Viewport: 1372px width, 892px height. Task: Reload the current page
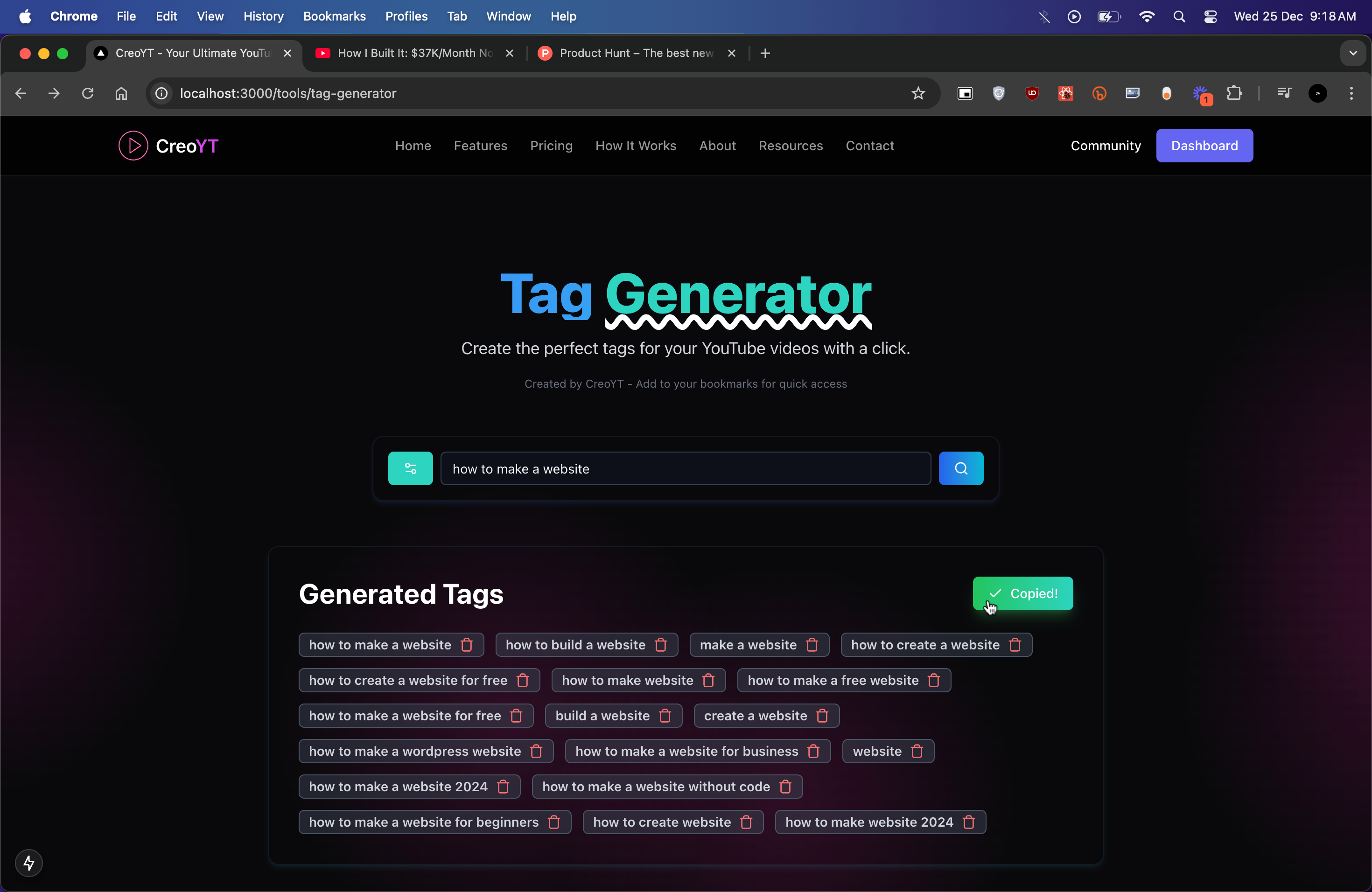[88, 93]
